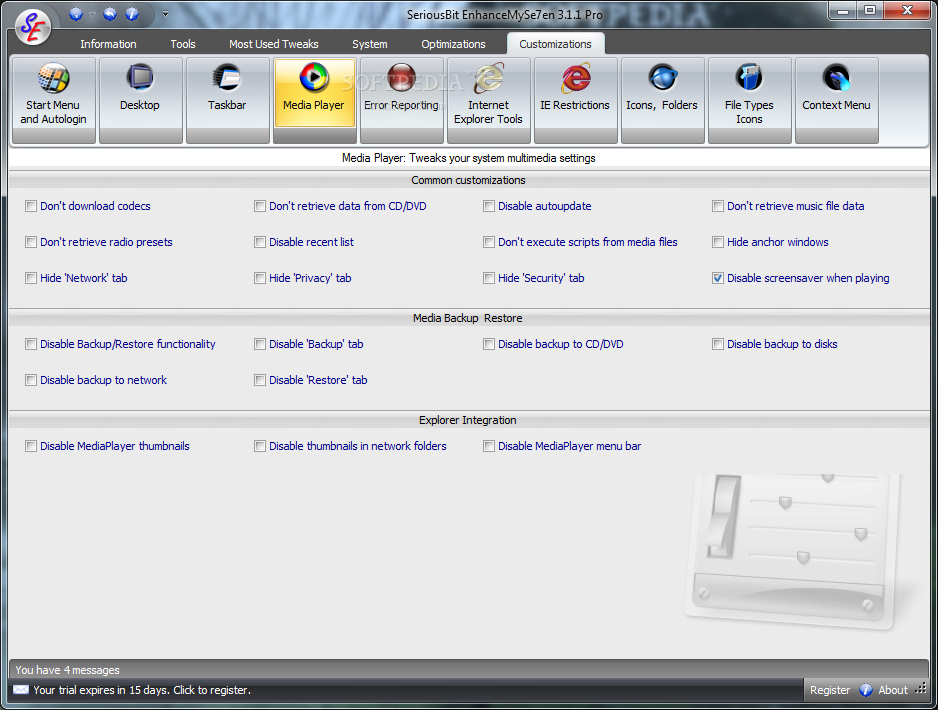Check Disable 'Restore' tab

click(x=260, y=380)
